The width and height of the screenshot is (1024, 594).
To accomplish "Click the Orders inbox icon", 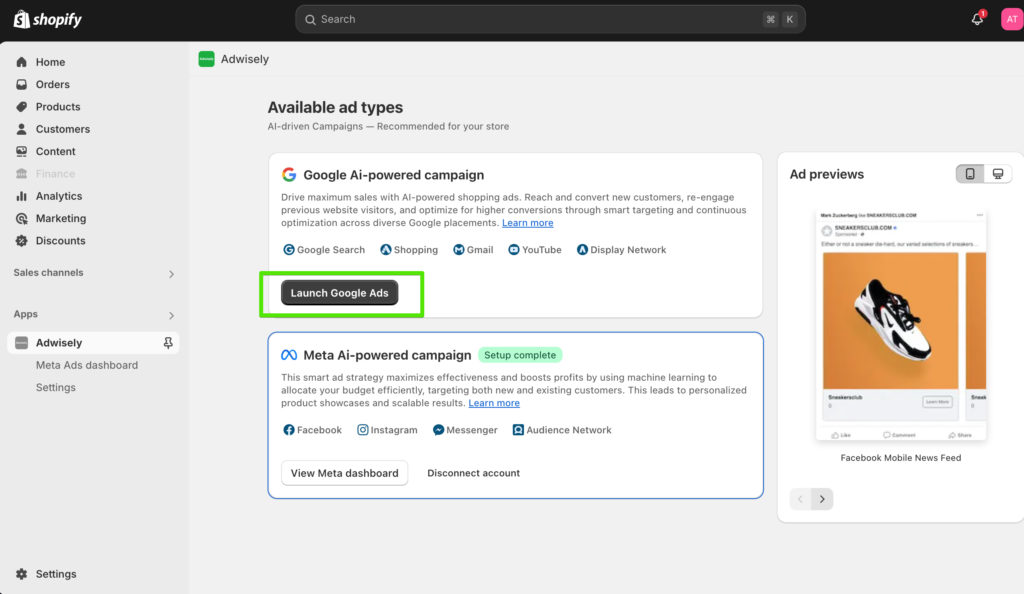I will coord(22,84).
